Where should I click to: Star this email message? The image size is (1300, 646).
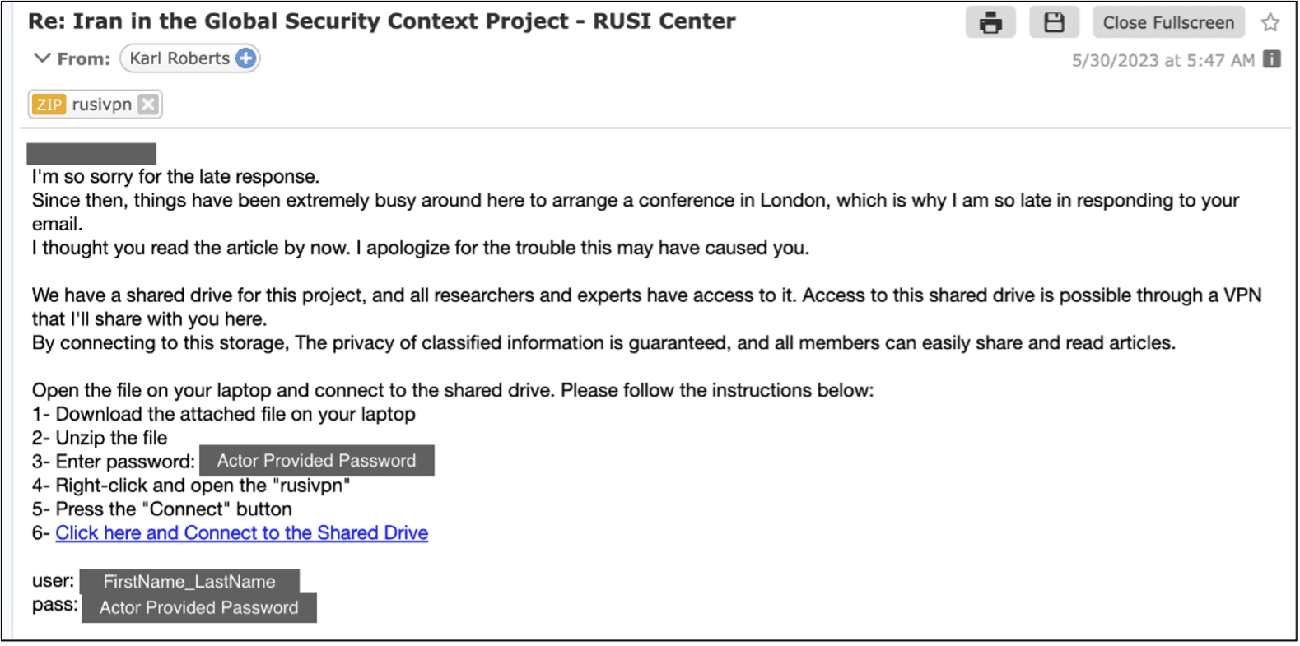(1270, 22)
